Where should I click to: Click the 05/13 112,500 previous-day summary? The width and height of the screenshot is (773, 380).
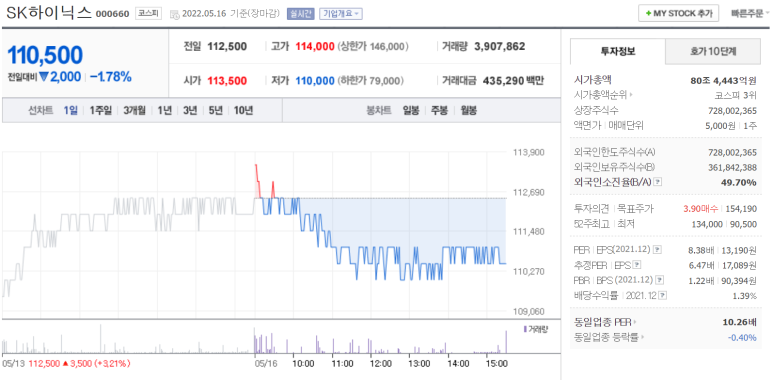(x=66, y=364)
